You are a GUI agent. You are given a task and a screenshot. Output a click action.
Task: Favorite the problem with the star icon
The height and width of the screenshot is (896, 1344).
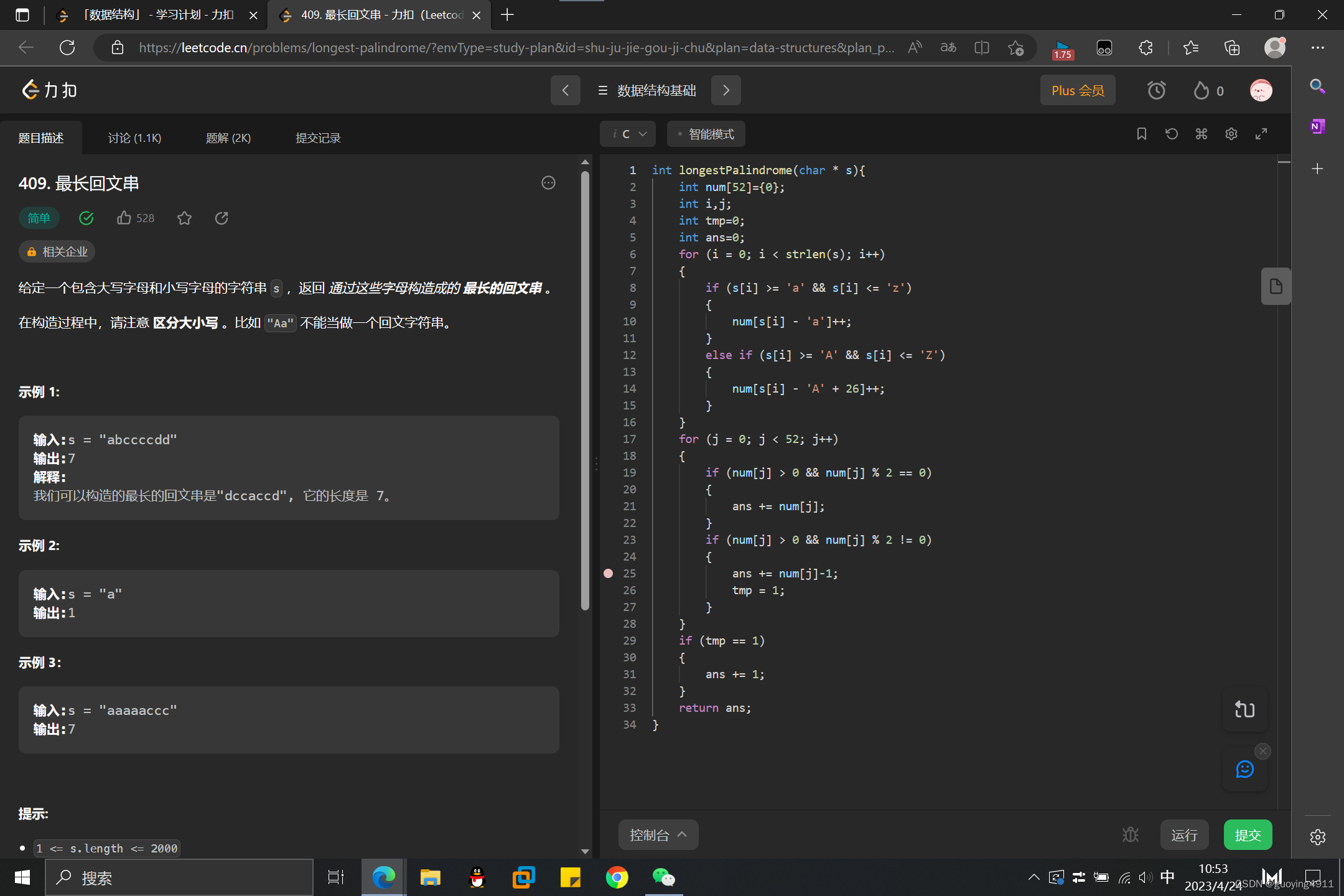pos(184,218)
